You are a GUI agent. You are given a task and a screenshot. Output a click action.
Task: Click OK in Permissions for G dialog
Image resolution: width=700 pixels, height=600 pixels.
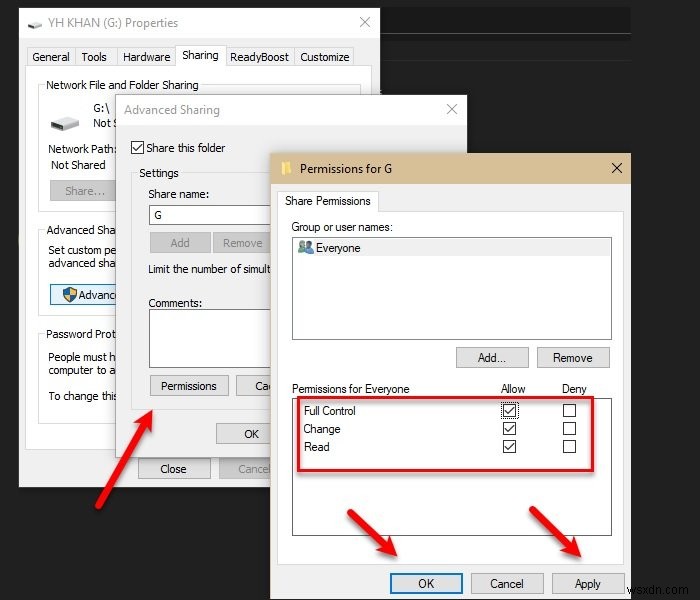pyautogui.click(x=426, y=583)
